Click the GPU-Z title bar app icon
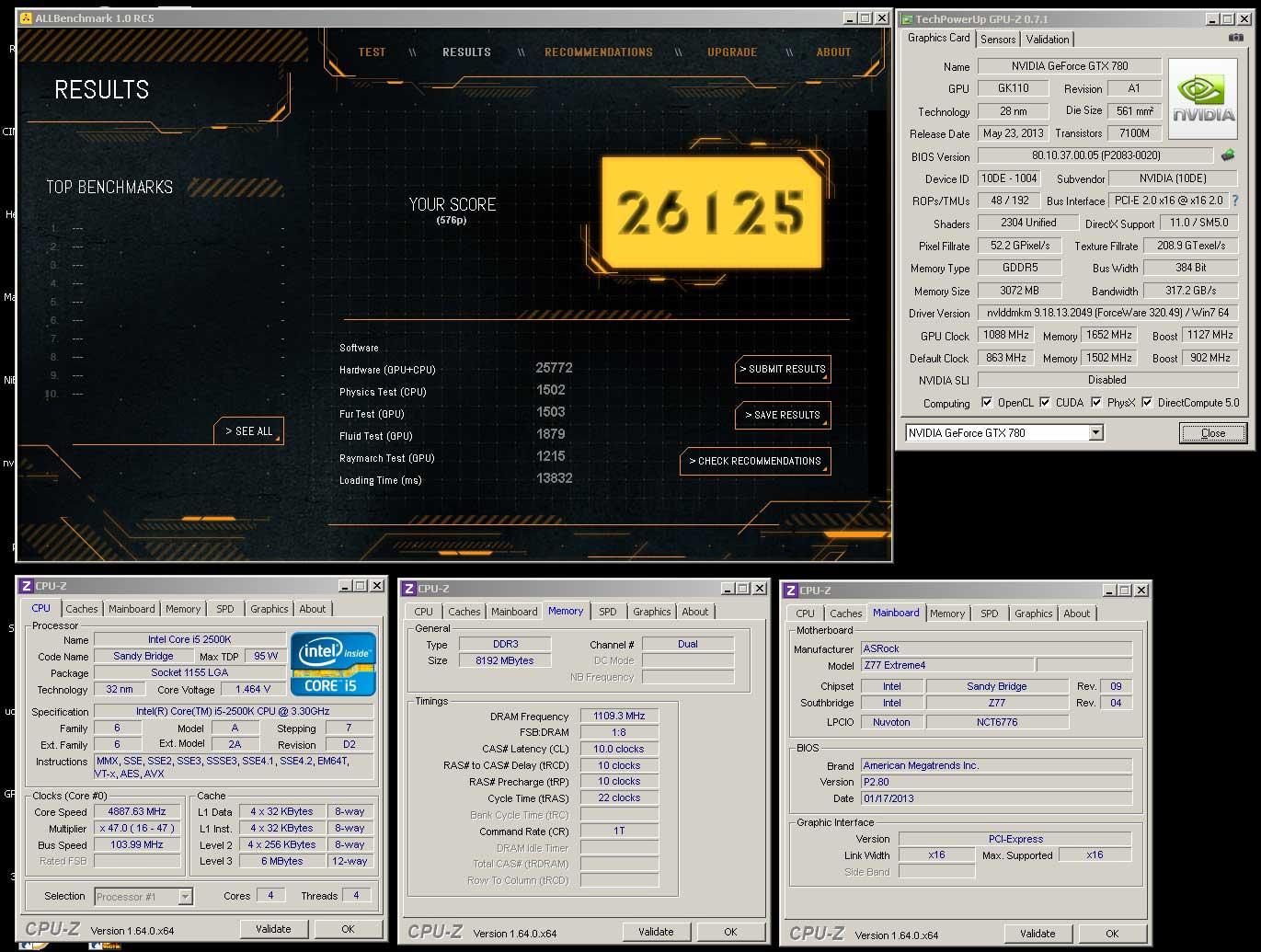1261x952 pixels. 906,18
